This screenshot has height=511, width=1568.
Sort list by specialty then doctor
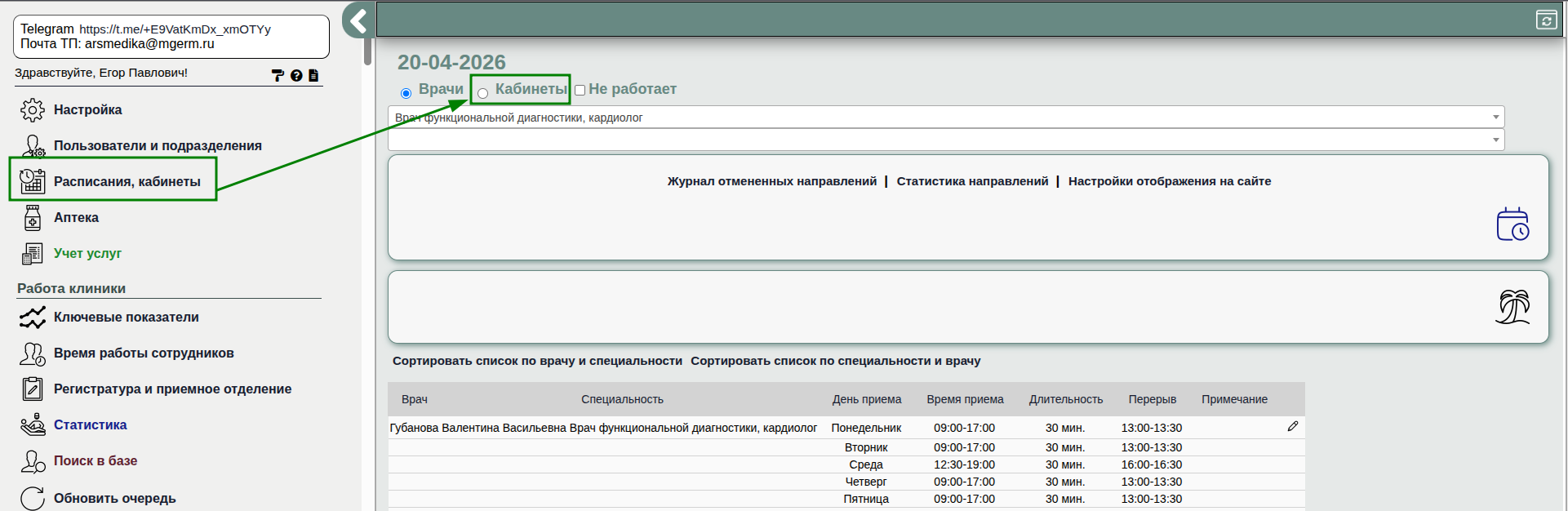pyautogui.click(x=835, y=361)
